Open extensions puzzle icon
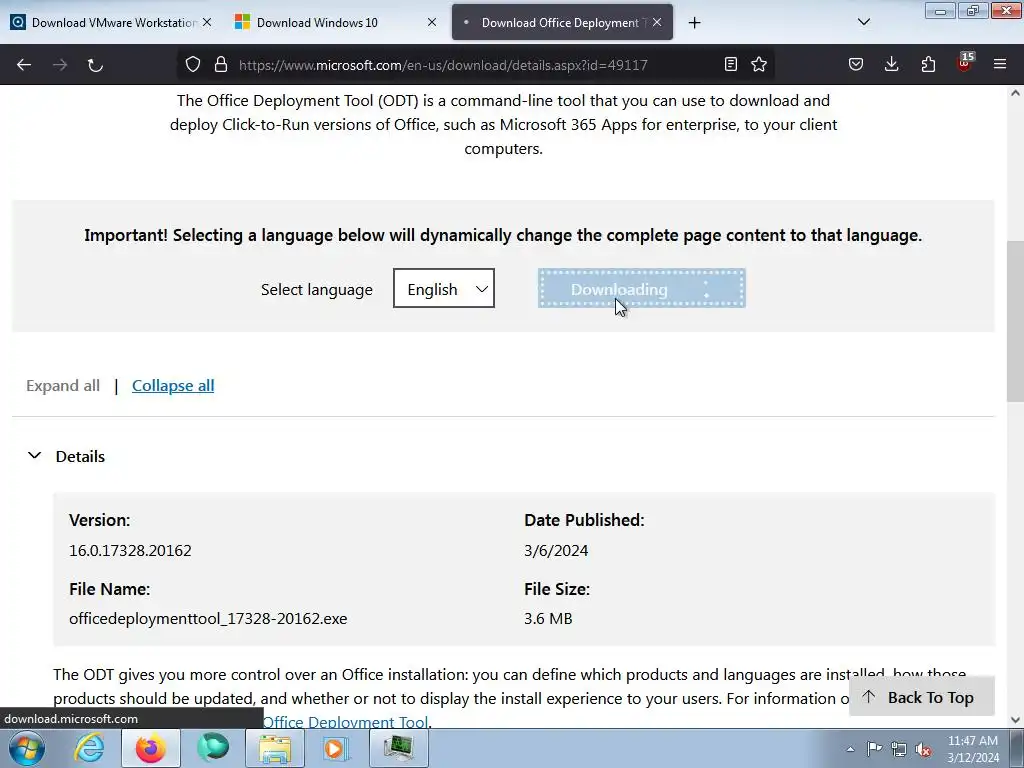 928,64
